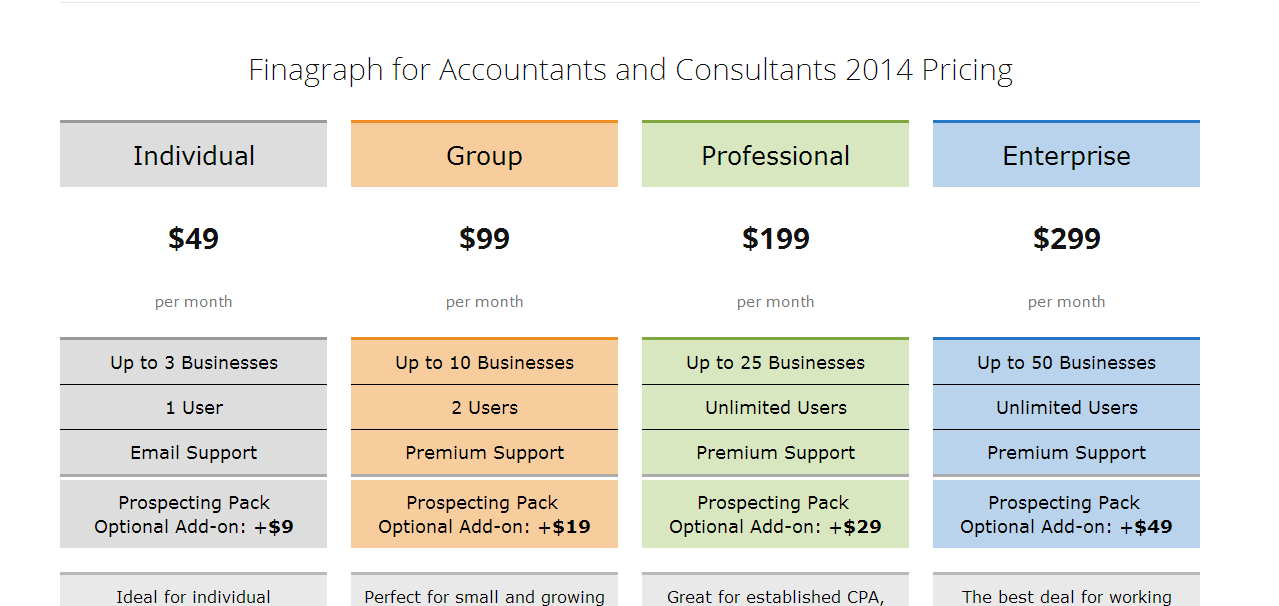
Task: Click the 2014 Pricing page heading
Action: (x=630, y=70)
